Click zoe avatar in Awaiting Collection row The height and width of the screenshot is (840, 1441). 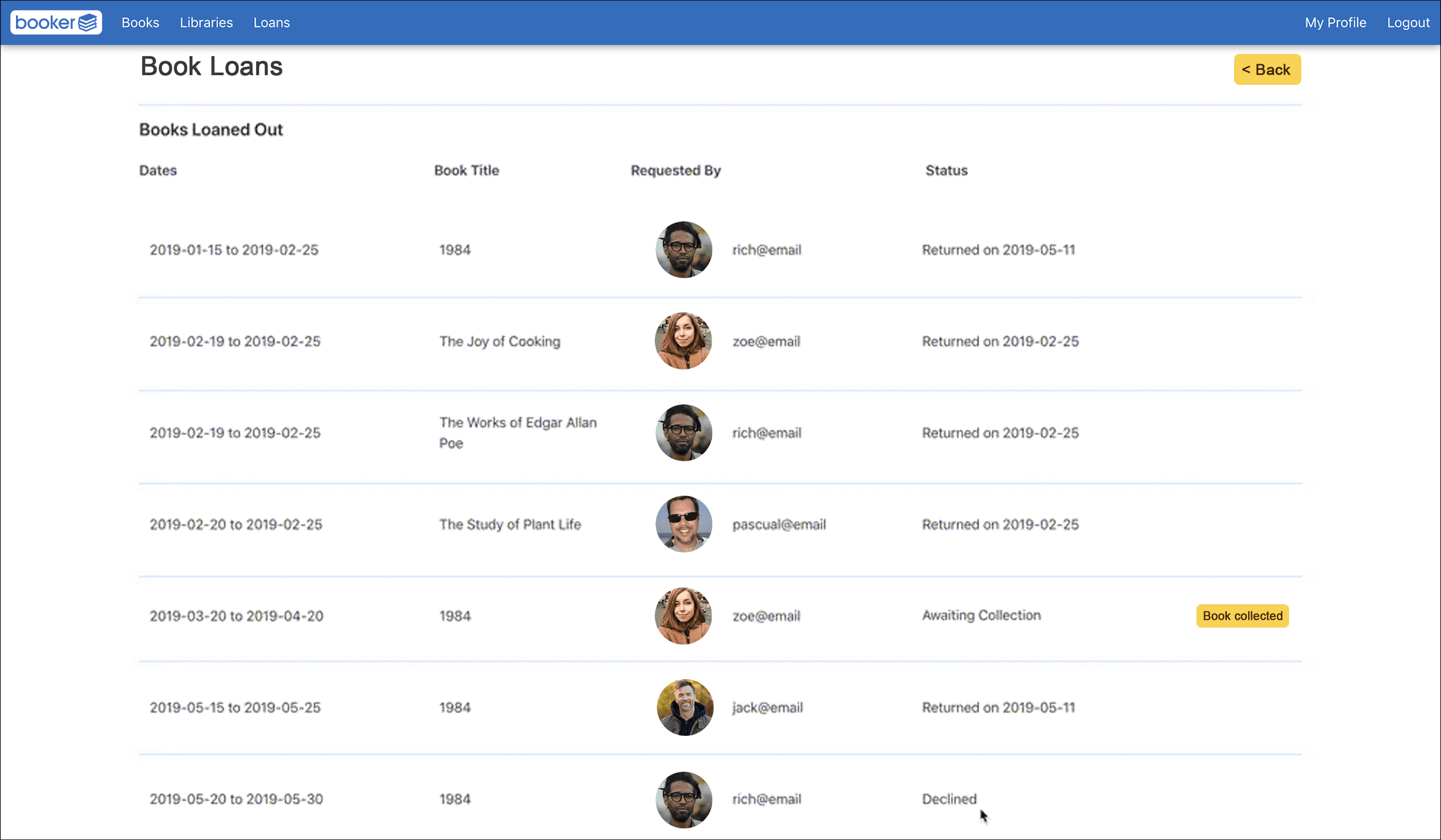click(x=684, y=616)
